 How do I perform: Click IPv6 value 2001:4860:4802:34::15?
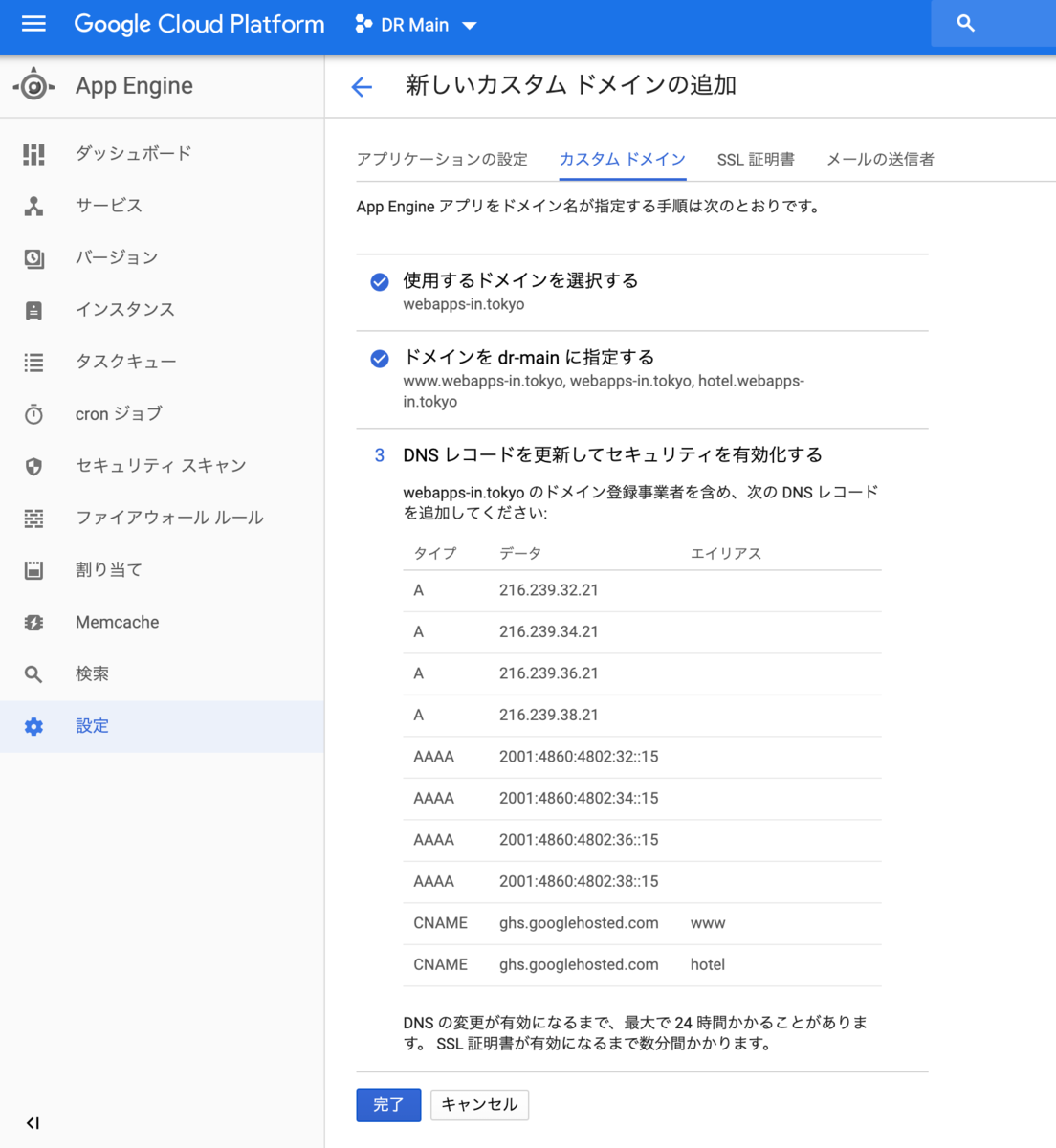coord(579,799)
